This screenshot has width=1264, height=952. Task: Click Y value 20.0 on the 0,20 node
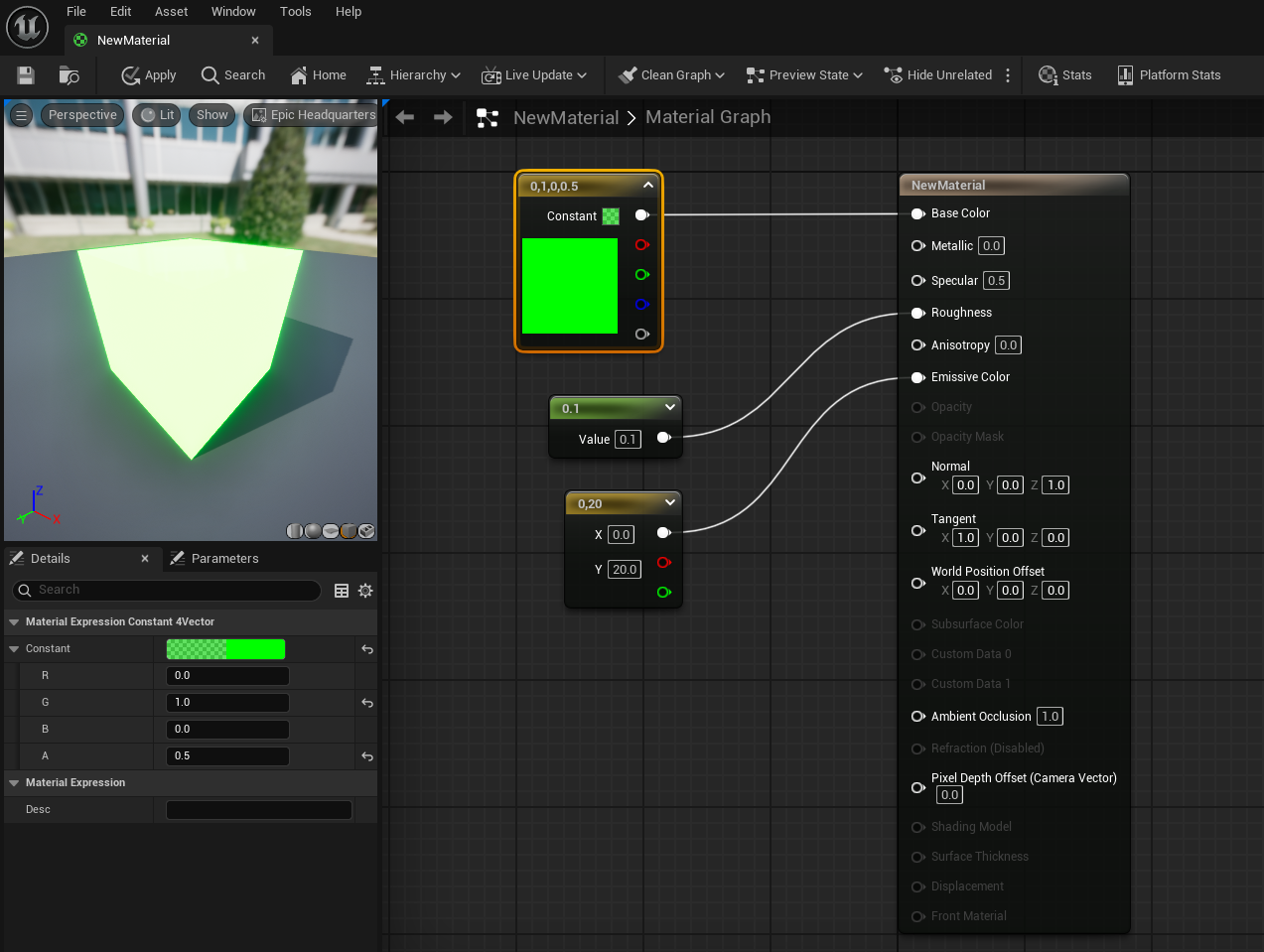coord(625,570)
